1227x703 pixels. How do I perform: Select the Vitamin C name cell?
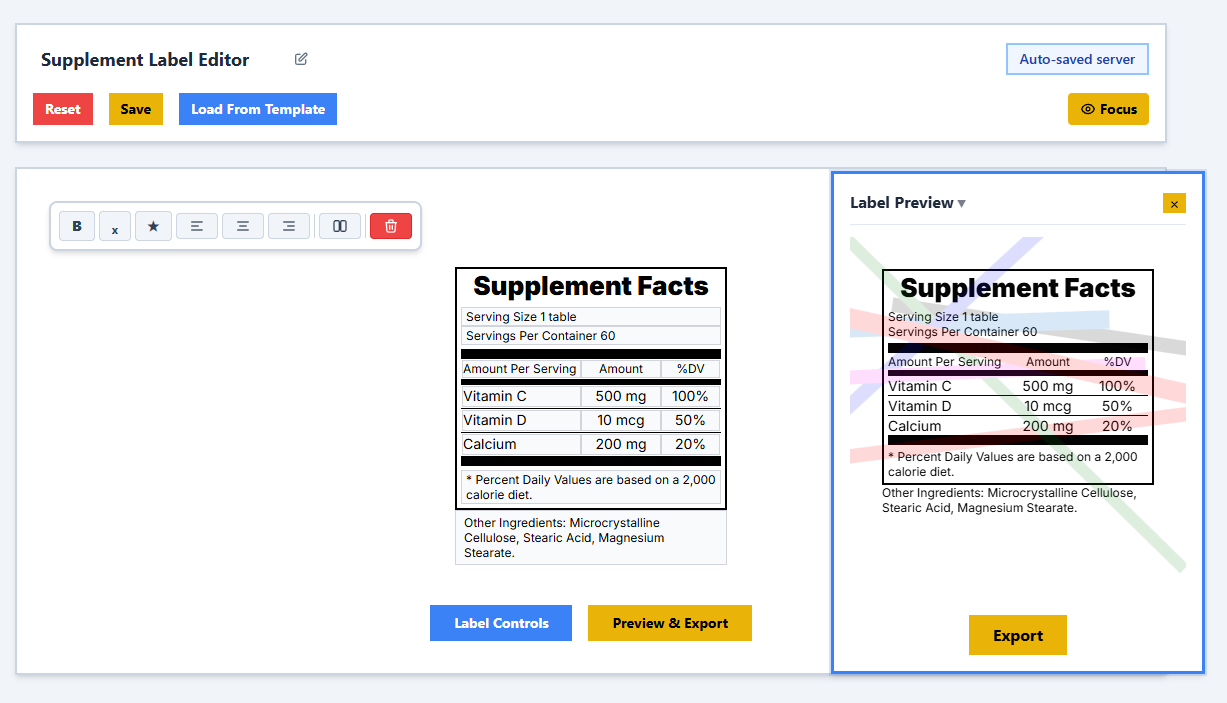pos(520,396)
